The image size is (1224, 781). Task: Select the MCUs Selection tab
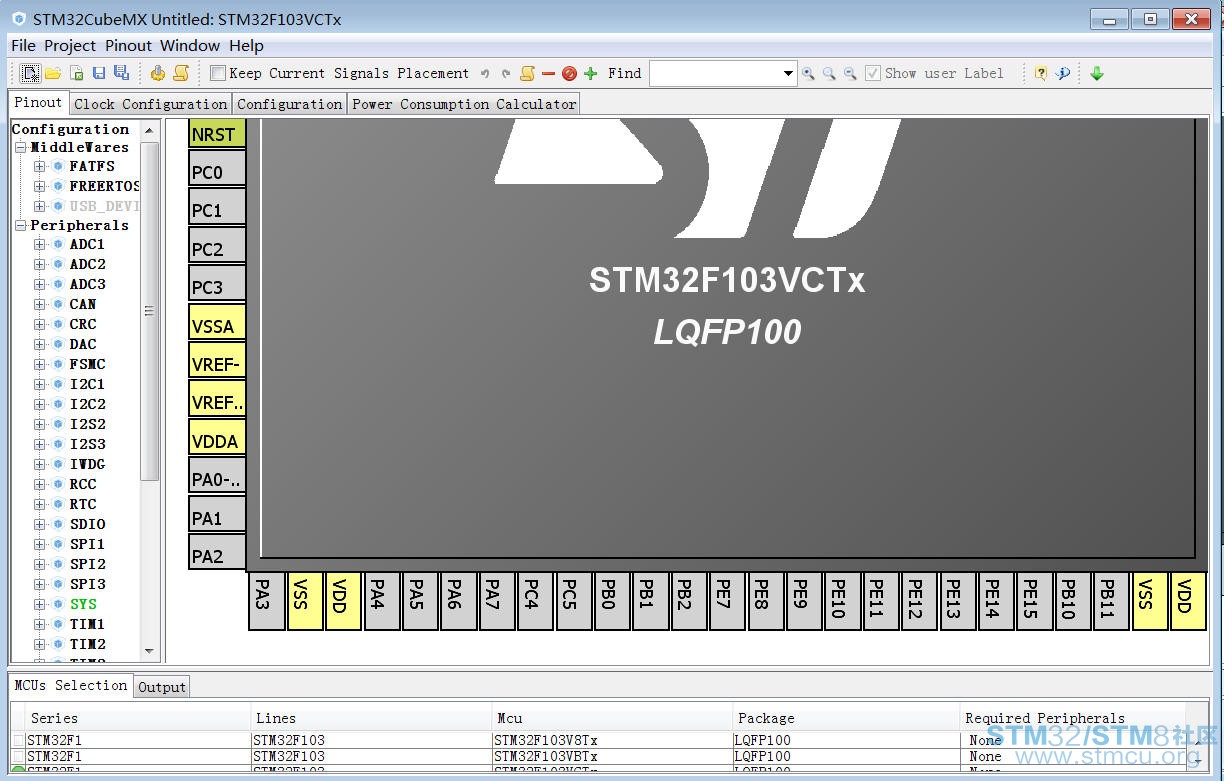click(71, 686)
